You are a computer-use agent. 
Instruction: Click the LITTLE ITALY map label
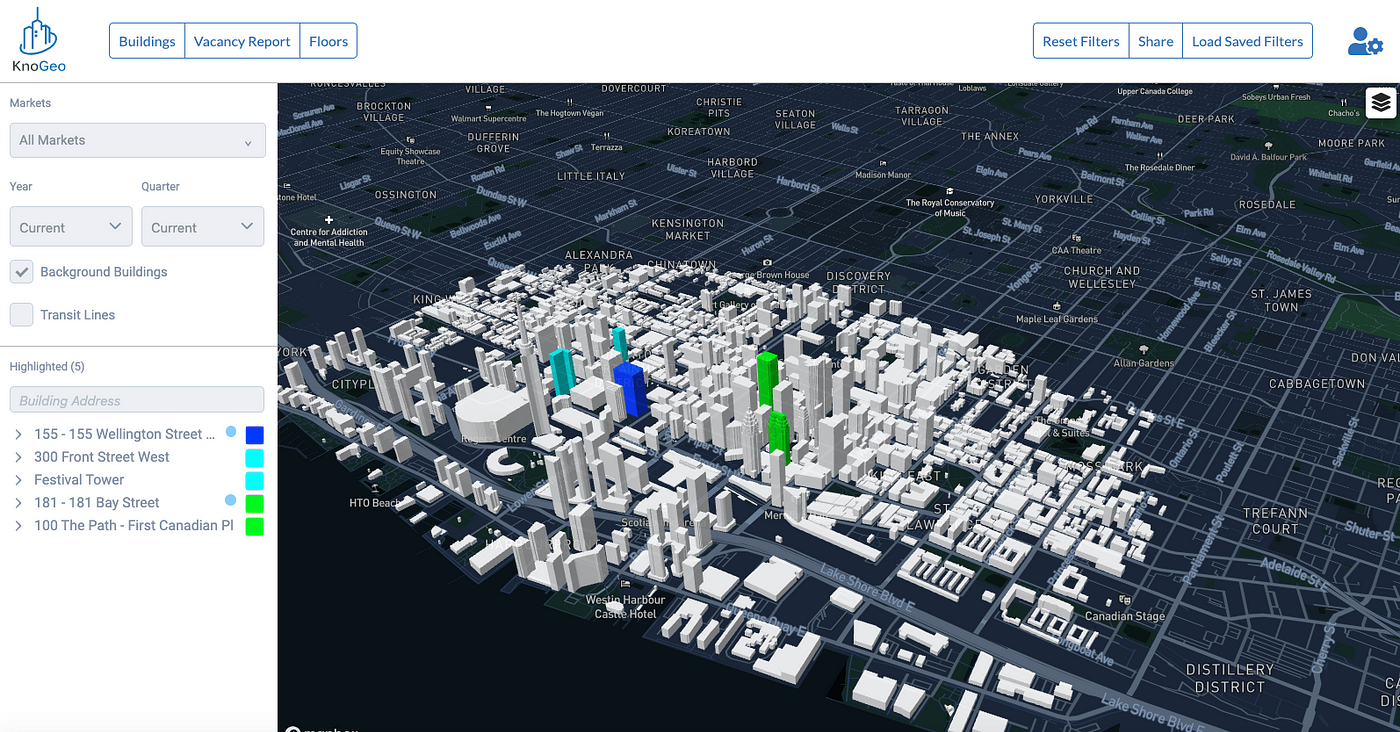tap(591, 176)
